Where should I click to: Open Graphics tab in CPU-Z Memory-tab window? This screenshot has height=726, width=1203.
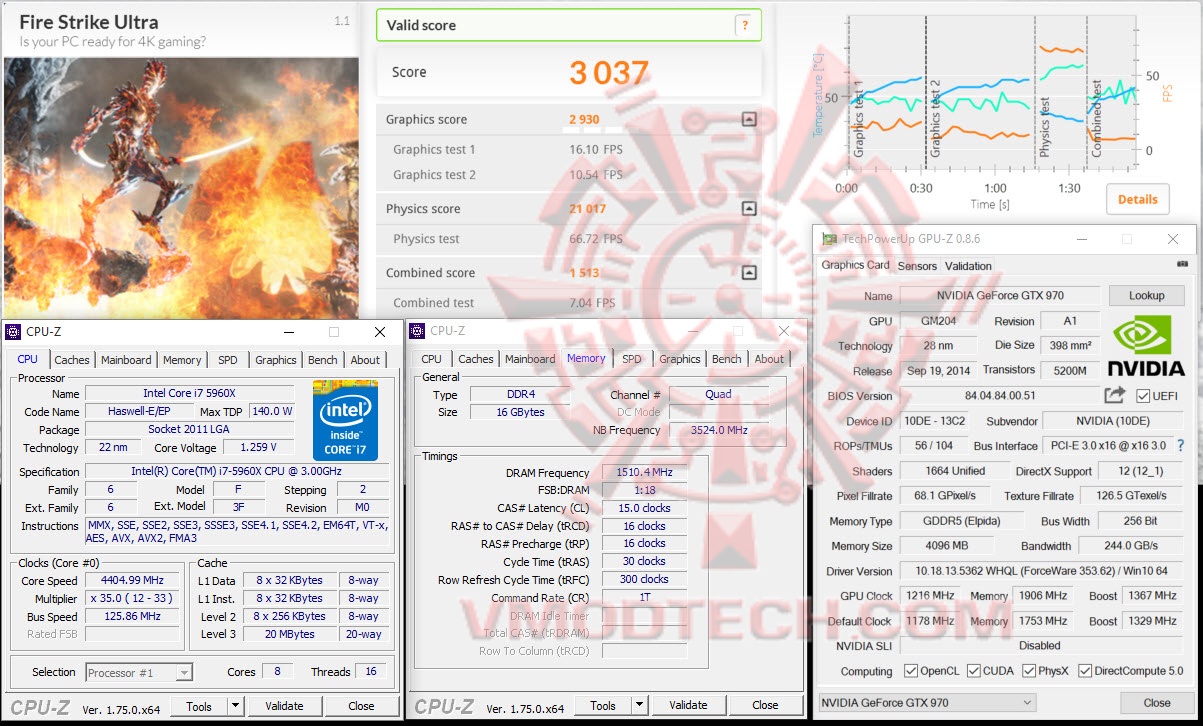pyautogui.click(x=680, y=359)
